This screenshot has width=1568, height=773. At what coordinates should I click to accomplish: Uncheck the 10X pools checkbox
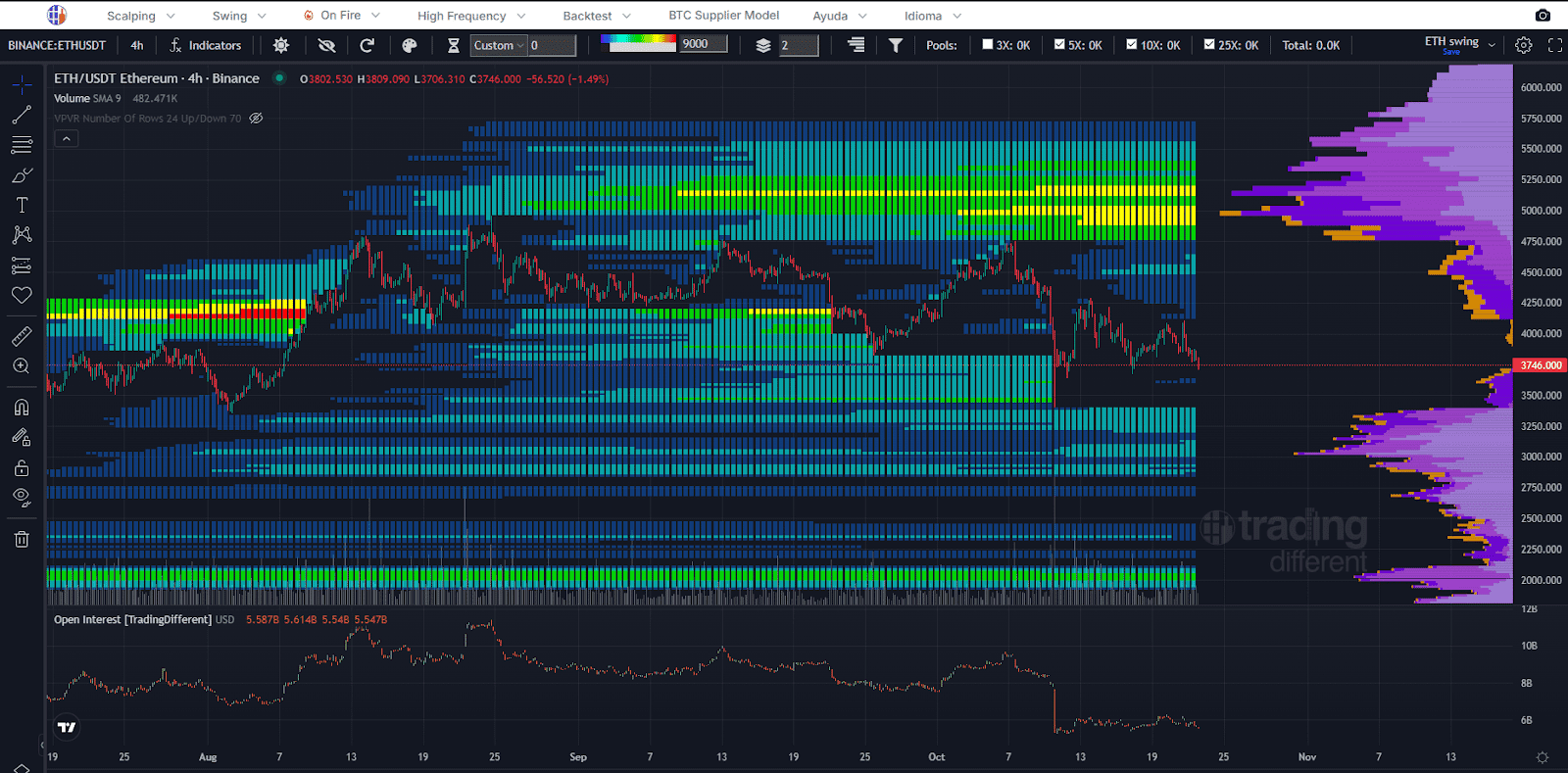click(1132, 44)
